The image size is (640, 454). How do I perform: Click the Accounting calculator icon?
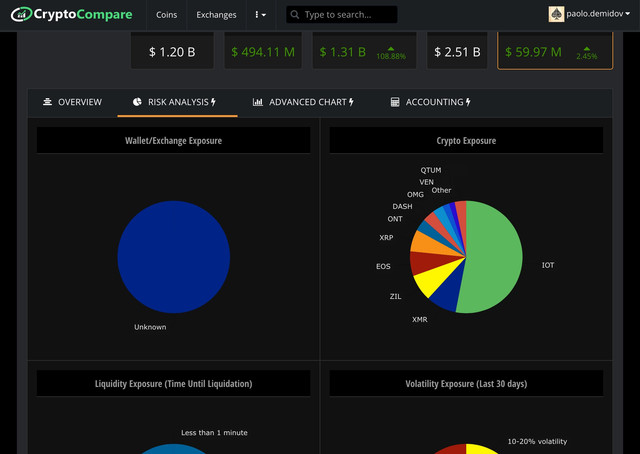click(x=395, y=102)
